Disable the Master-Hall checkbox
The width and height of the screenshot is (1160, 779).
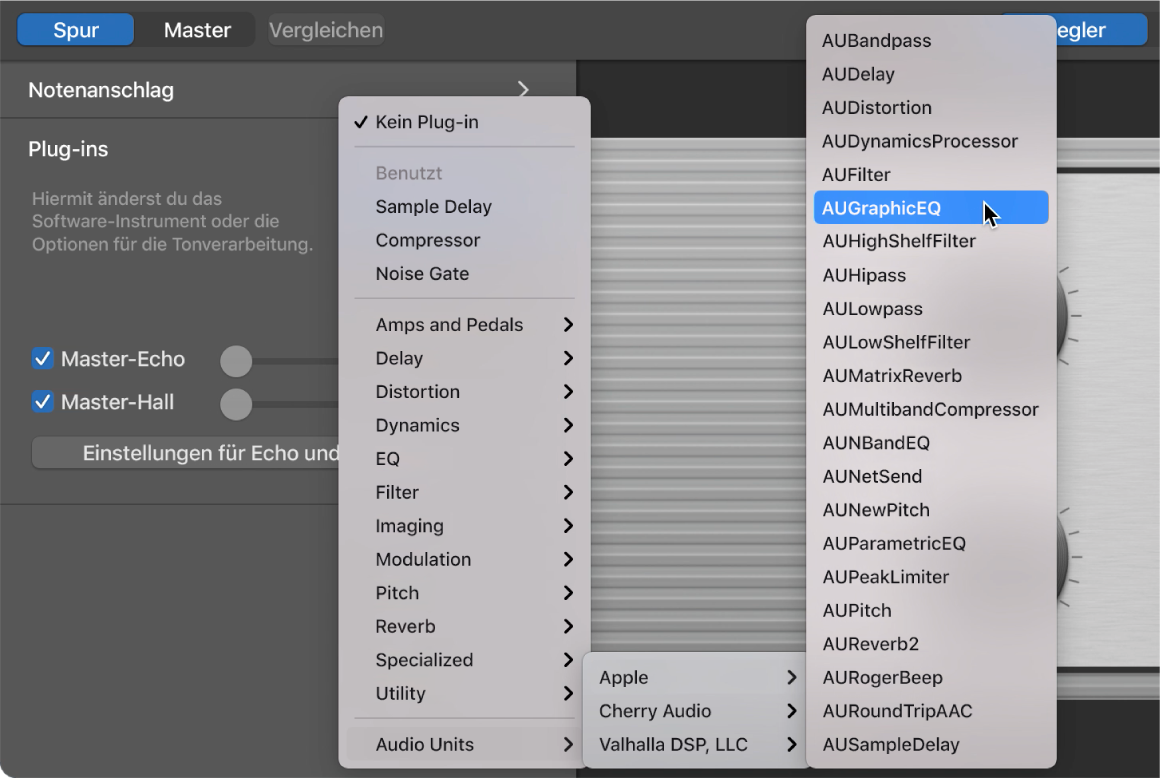(x=42, y=401)
